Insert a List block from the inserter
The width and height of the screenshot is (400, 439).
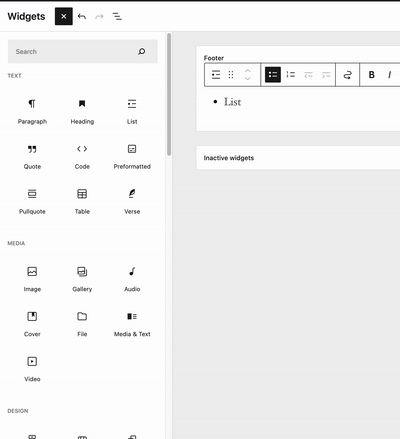132,112
